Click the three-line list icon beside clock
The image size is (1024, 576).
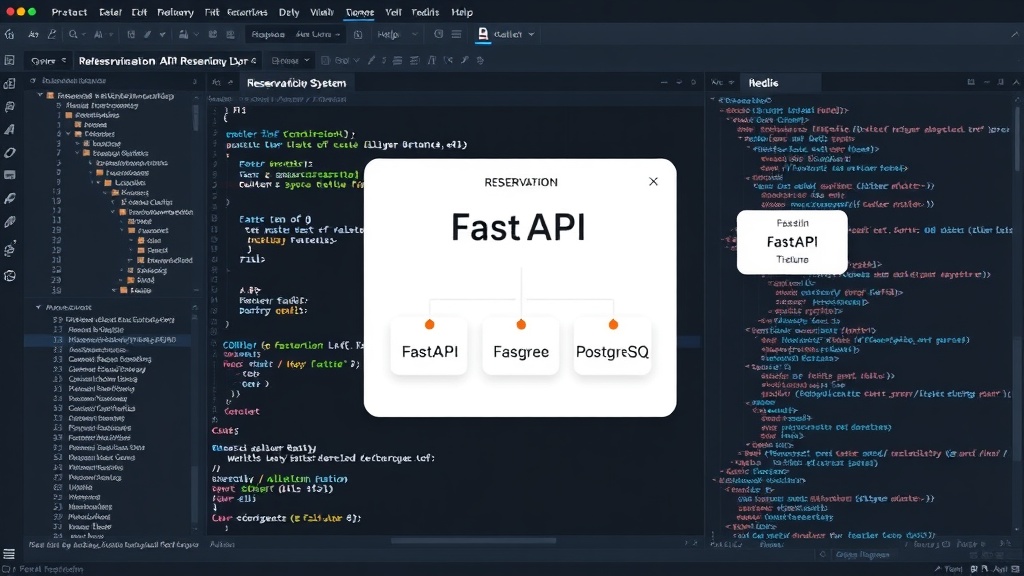pyautogui.click(x=456, y=34)
